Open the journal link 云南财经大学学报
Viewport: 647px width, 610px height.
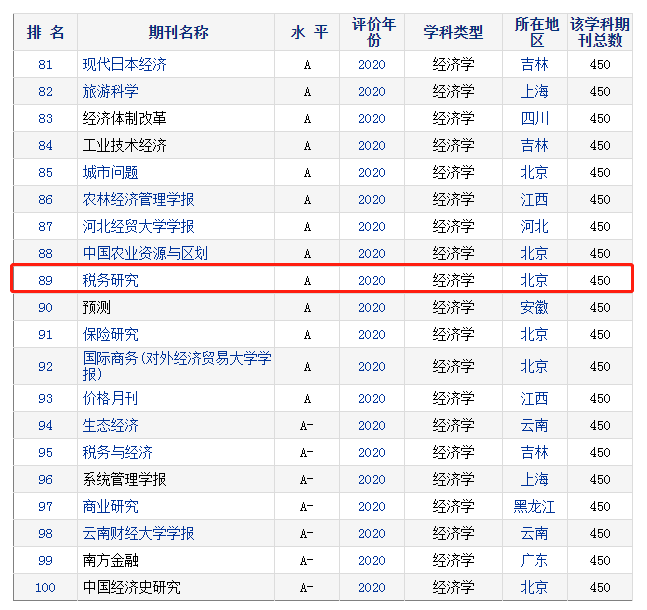point(139,533)
